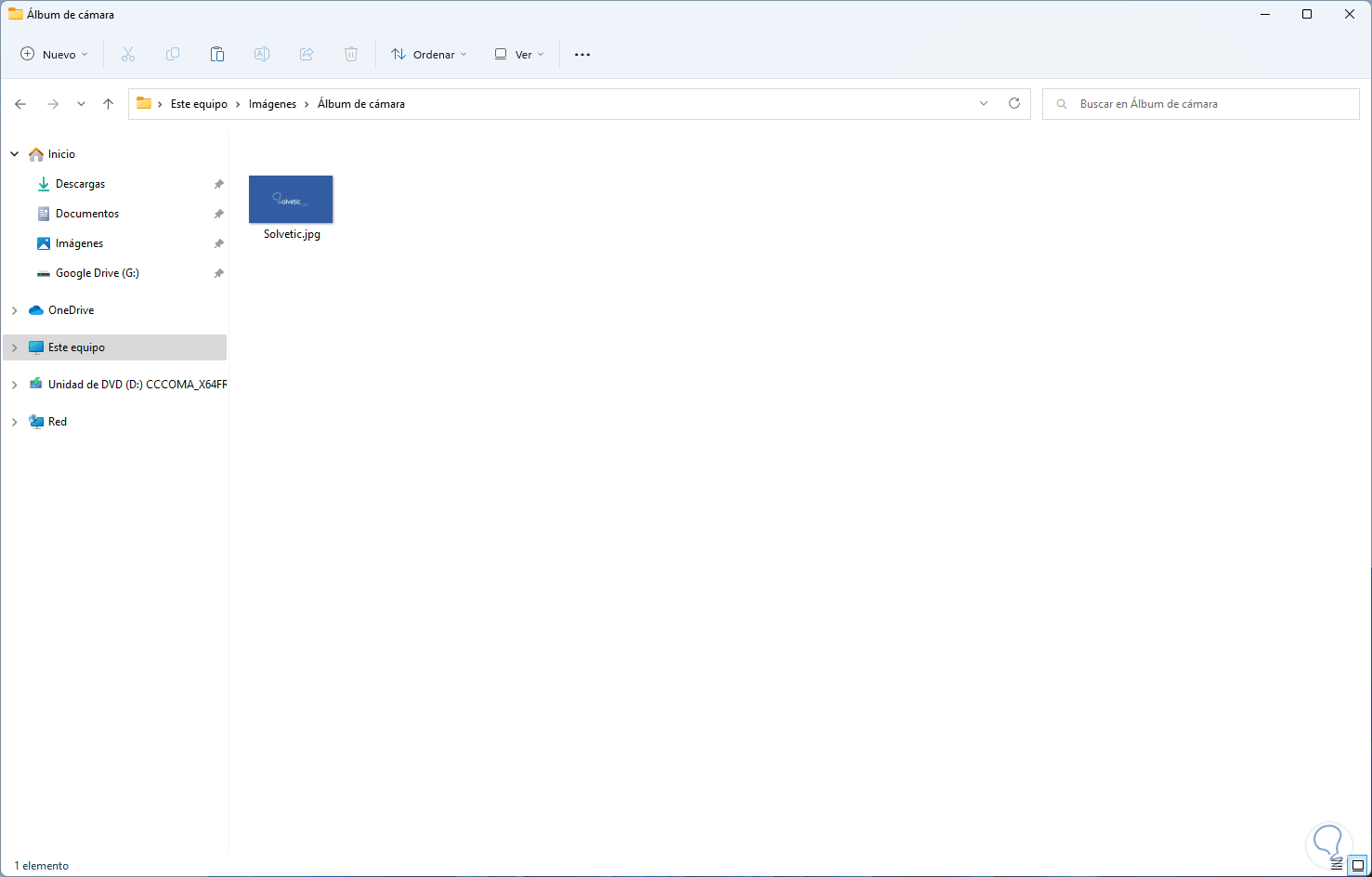This screenshot has width=1372, height=877.
Task: Select Unidad de DVD (D:) CCCOMA drive
Action: pos(137,385)
